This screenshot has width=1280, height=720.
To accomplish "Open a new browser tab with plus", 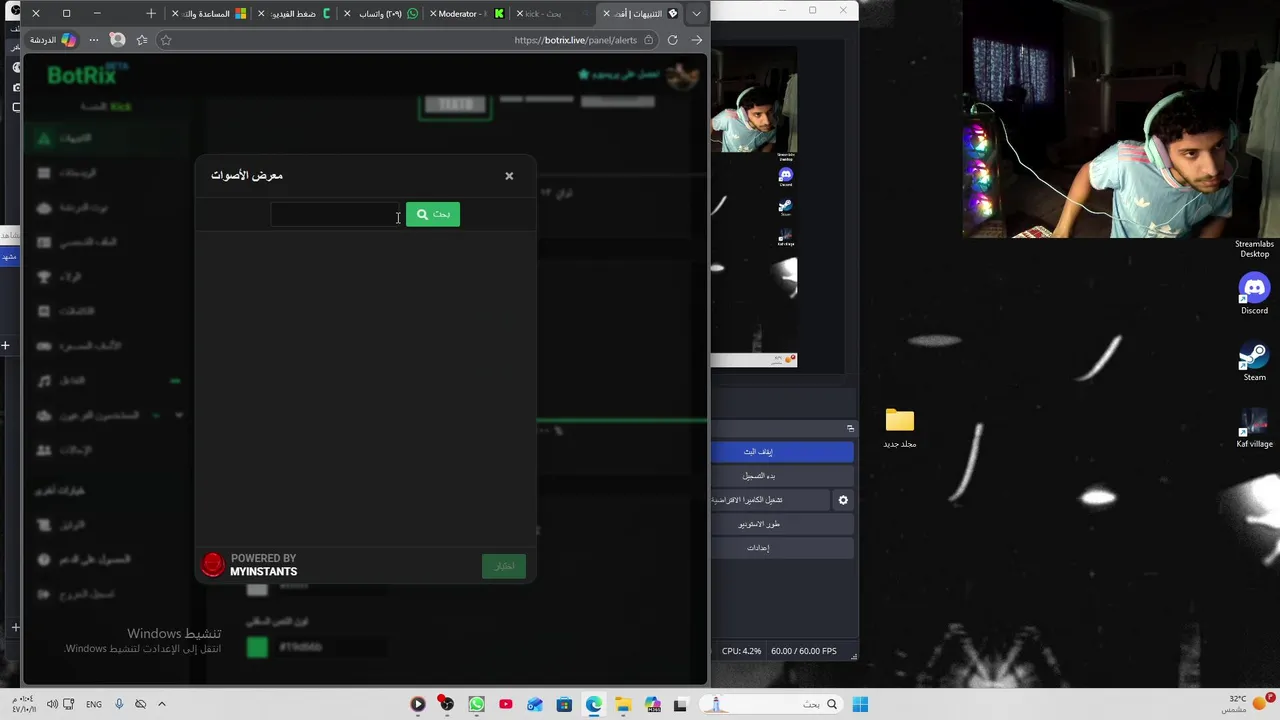I will click(151, 13).
